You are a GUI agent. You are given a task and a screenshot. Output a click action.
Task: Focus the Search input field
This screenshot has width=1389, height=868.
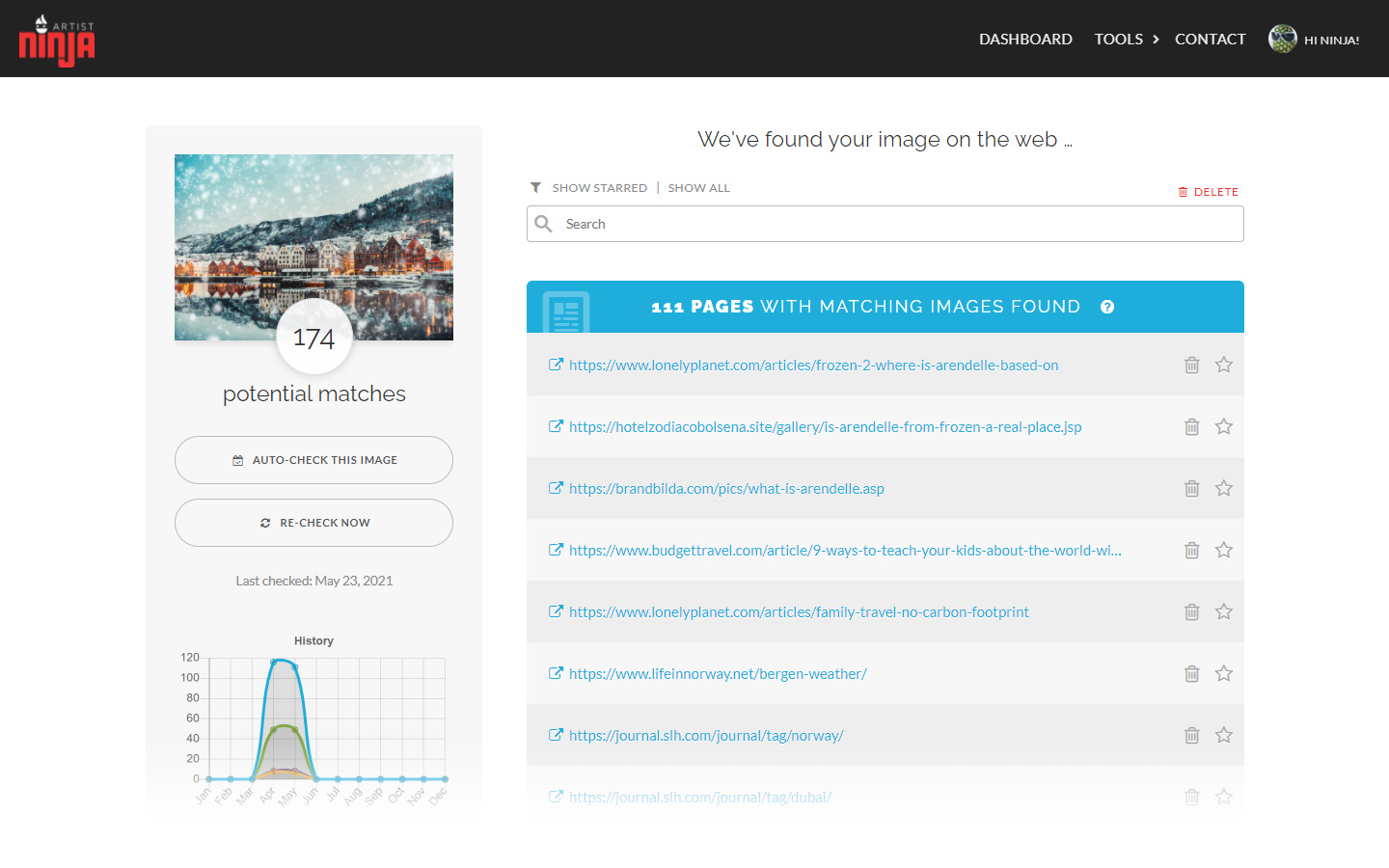(885, 224)
